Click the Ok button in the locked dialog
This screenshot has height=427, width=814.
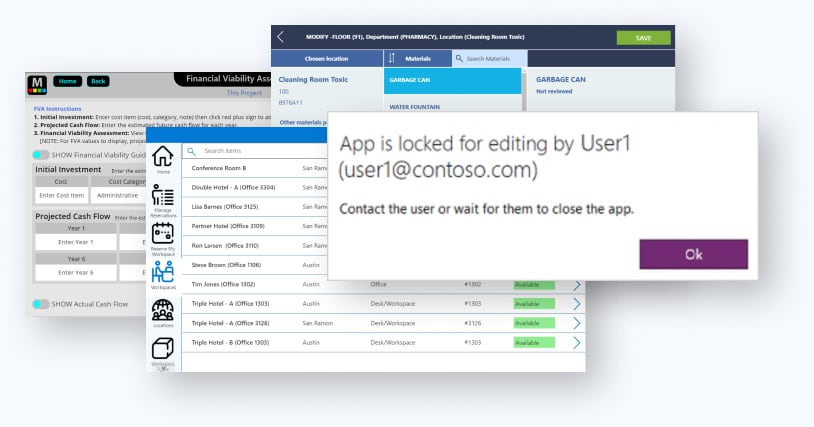coord(694,254)
